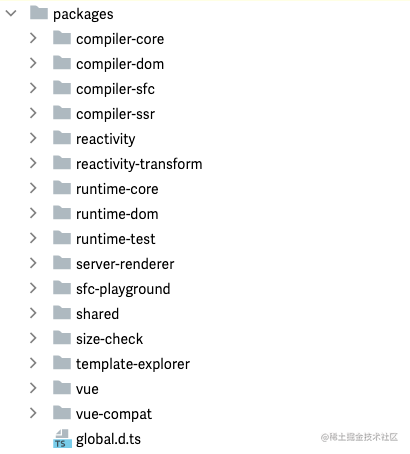Collapse the packages folder chevron
410x454 pixels.
click(x=11, y=13)
